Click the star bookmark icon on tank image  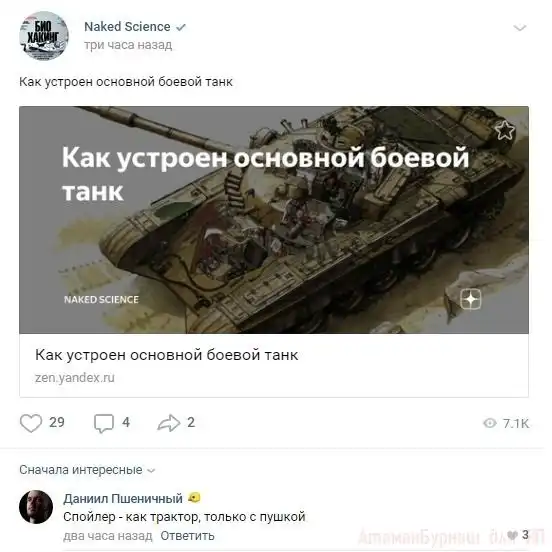(x=505, y=130)
